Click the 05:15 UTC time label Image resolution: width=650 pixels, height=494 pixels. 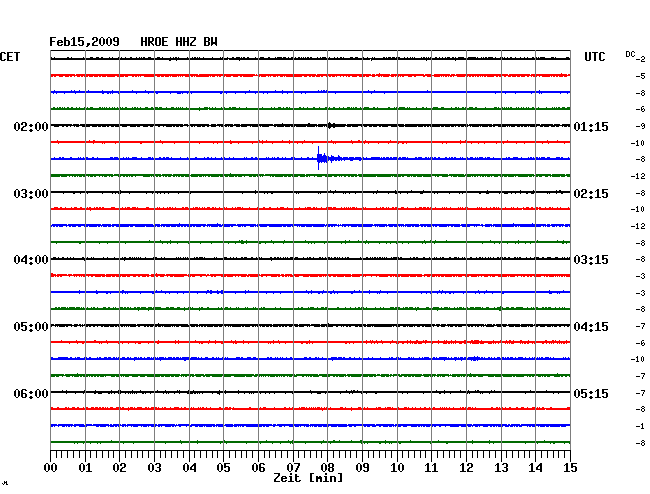tap(591, 393)
